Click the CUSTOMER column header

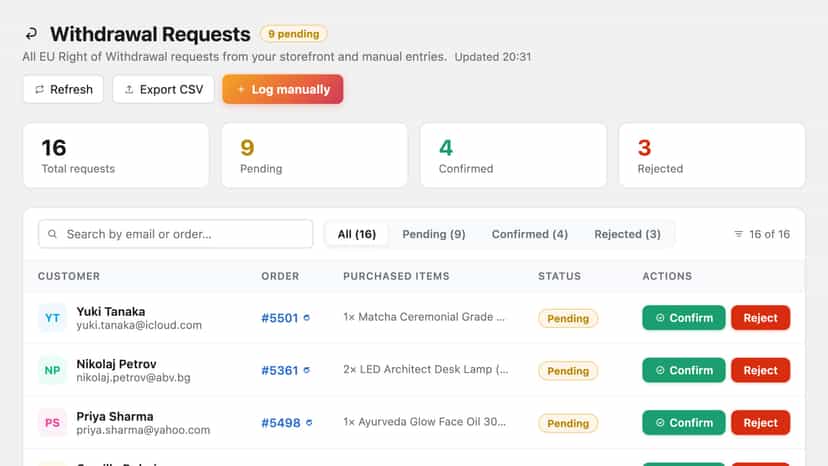pos(69,276)
